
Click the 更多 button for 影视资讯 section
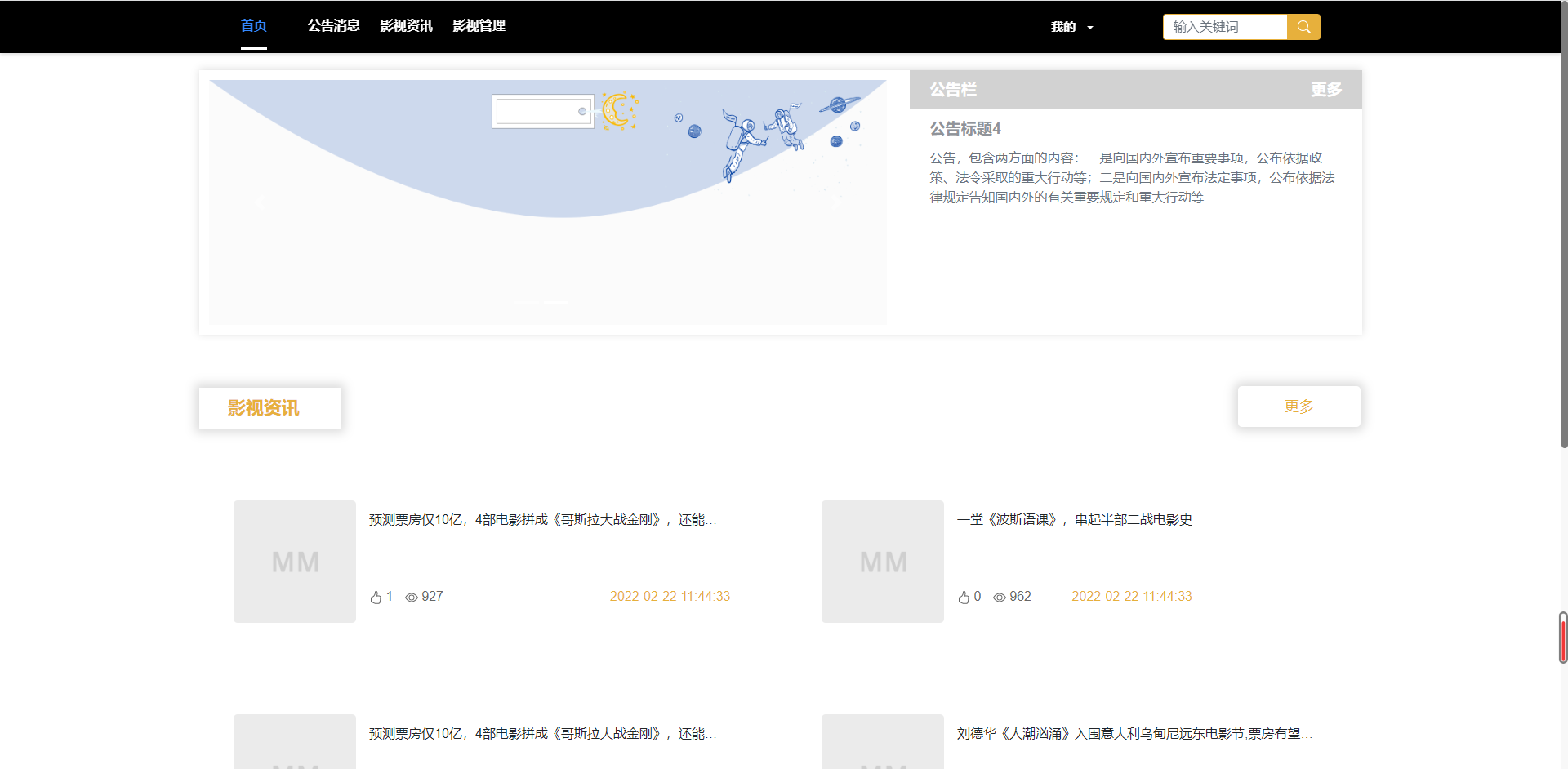(x=1298, y=407)
